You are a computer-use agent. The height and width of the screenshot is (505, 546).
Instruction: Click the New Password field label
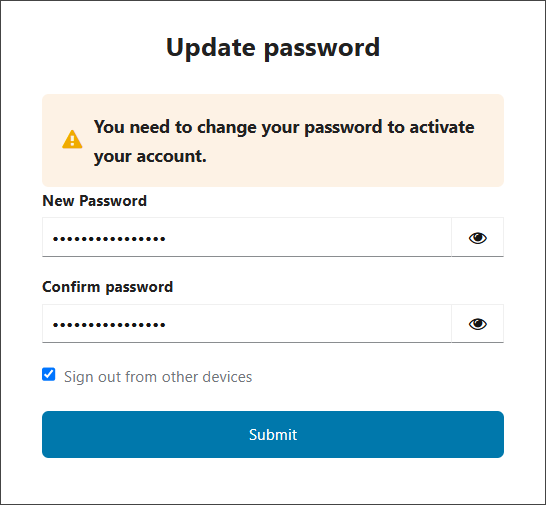coord(94,201)
